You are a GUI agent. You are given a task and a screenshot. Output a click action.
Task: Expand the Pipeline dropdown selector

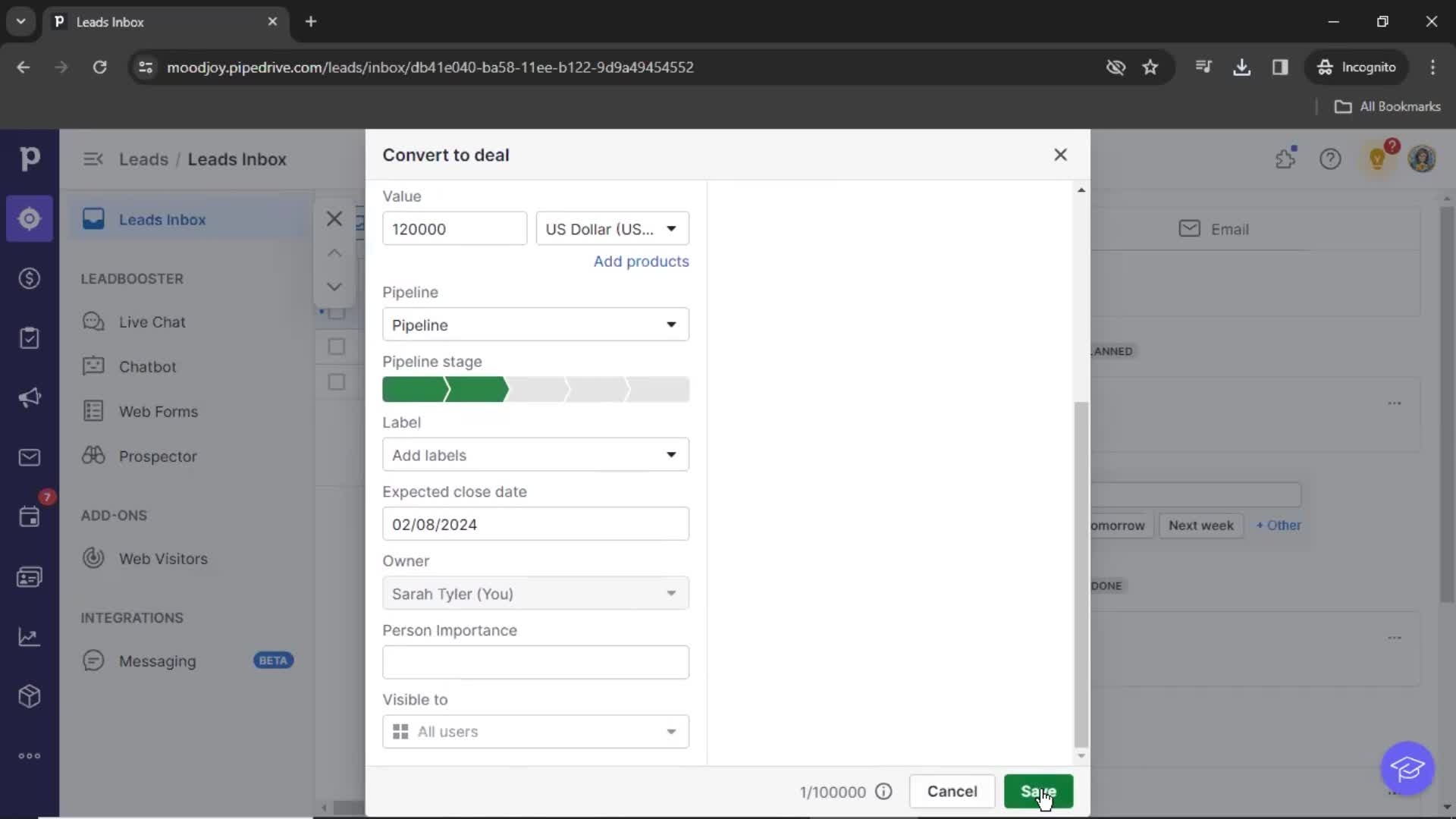pos(670,324)
